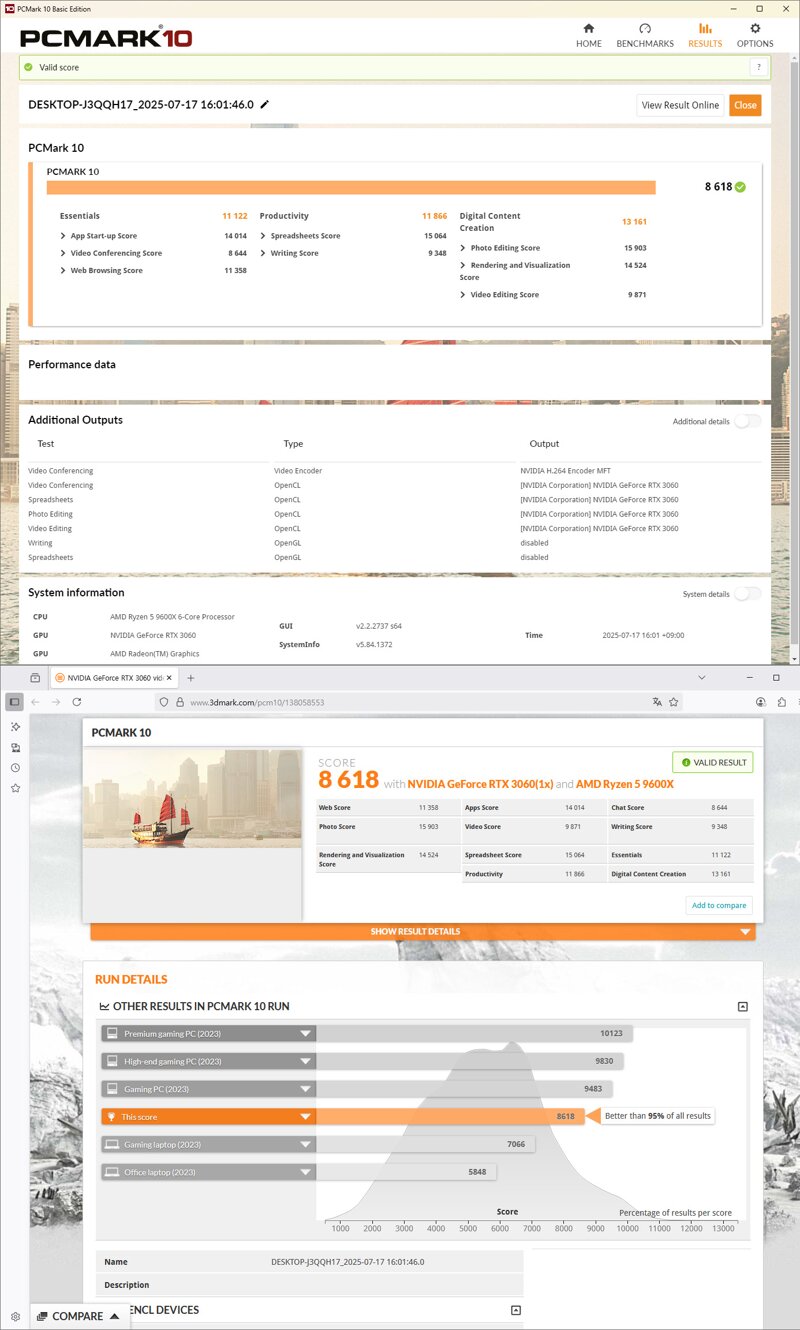Screen dimensions: 800x1330
Task: Select the NVIDIA GeForce RTX 3060 browser tab
Action: (114, 678)
